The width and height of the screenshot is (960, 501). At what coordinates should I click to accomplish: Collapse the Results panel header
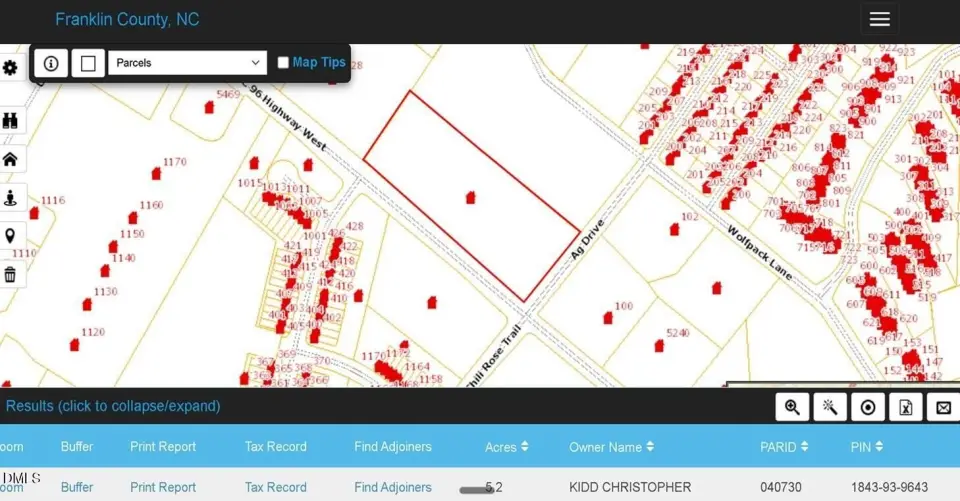coord(113,406)
